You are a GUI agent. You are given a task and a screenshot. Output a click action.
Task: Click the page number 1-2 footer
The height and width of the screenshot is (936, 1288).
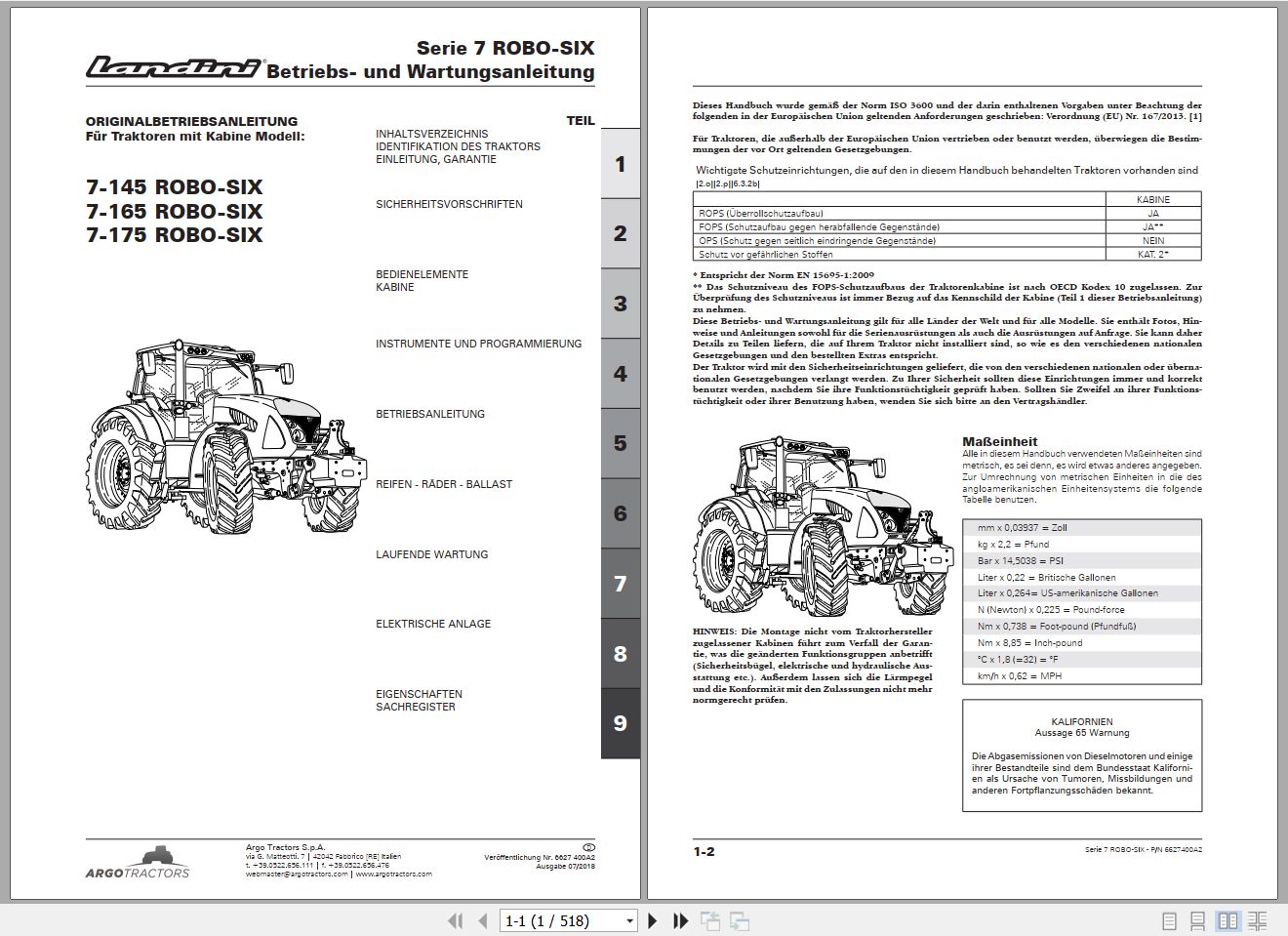point(704,851)
